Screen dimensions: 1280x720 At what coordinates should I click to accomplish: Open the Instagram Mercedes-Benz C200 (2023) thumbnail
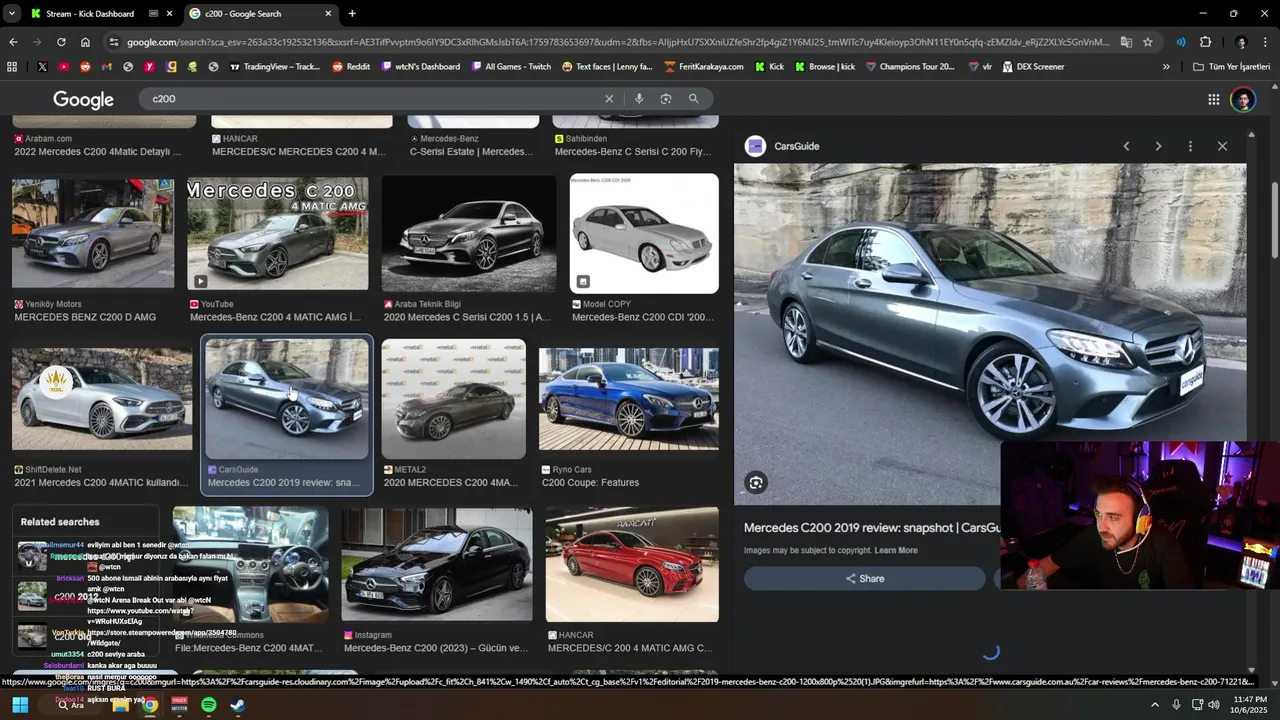click(x=437, y=564)
